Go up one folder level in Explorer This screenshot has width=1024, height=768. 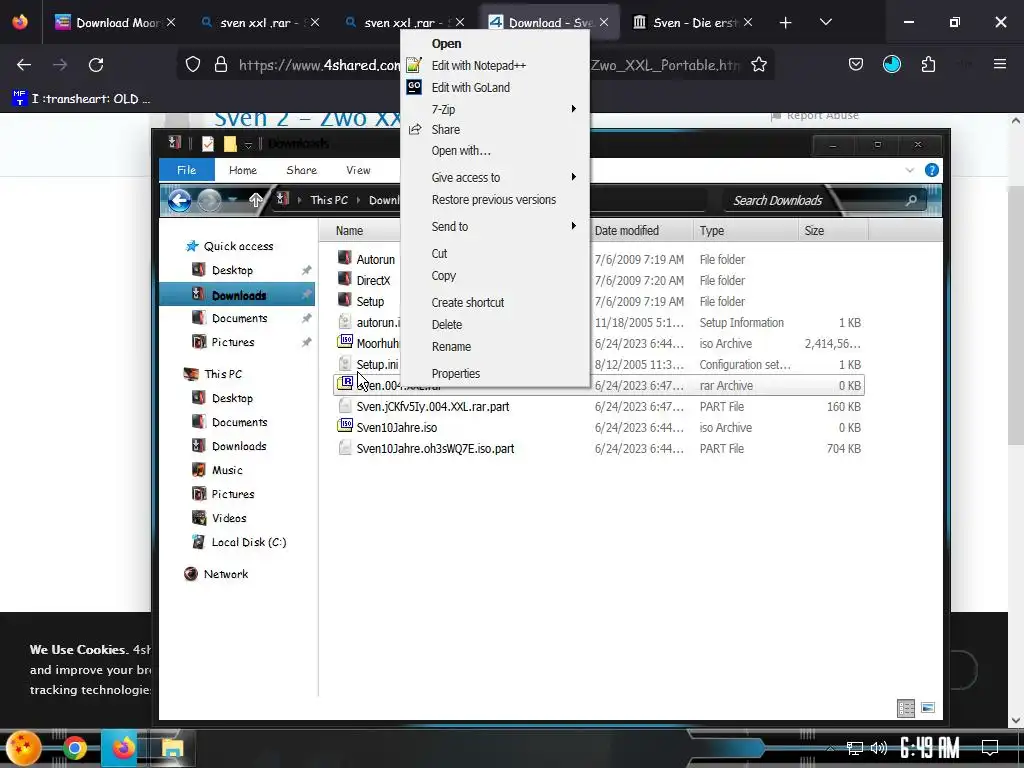click(x=255, y=200)
